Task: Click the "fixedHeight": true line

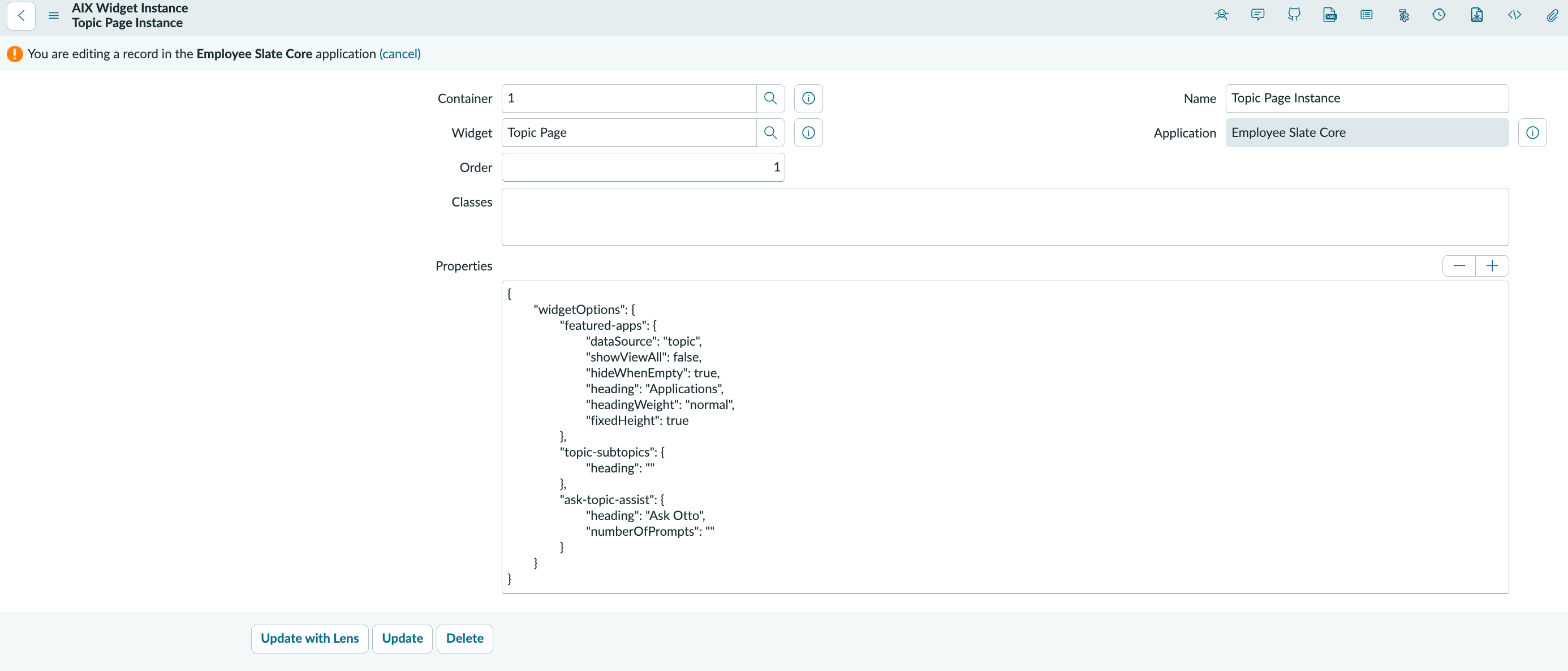Action: pos(637,420)
